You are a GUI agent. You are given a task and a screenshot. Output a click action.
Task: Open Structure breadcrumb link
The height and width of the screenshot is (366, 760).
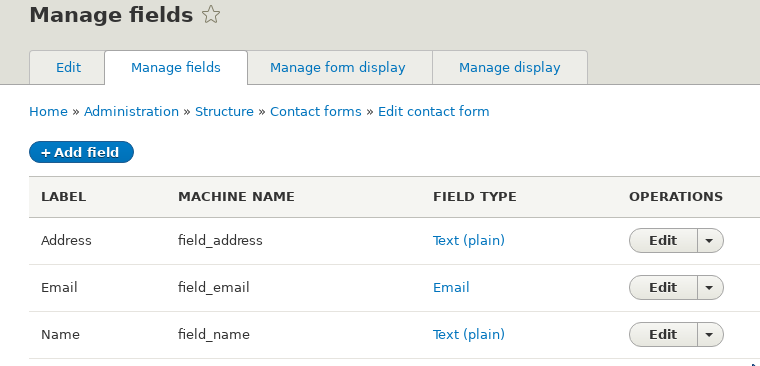pyautogui.click(x=224, y=111)
